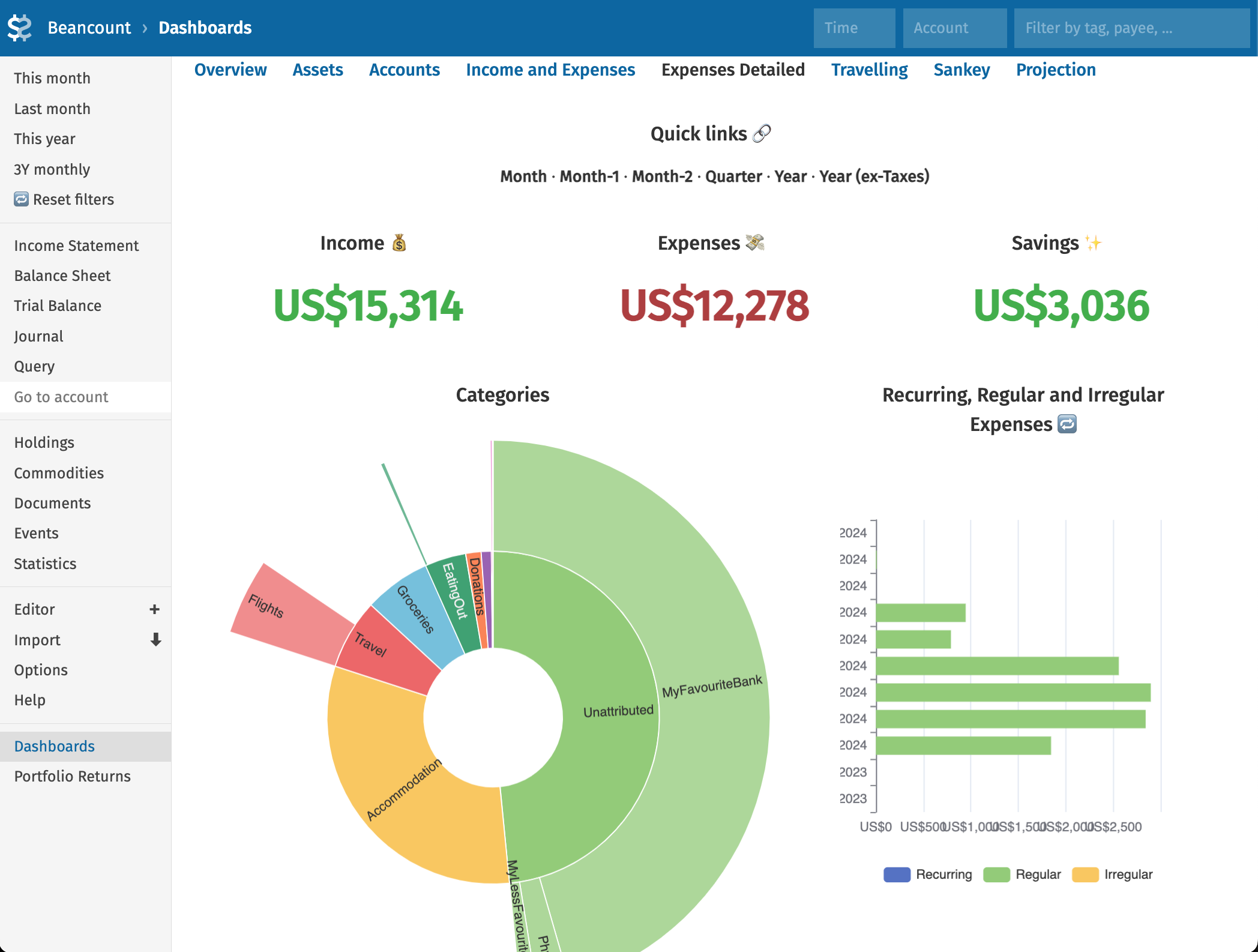Click the Month quick link

[523, 176]
